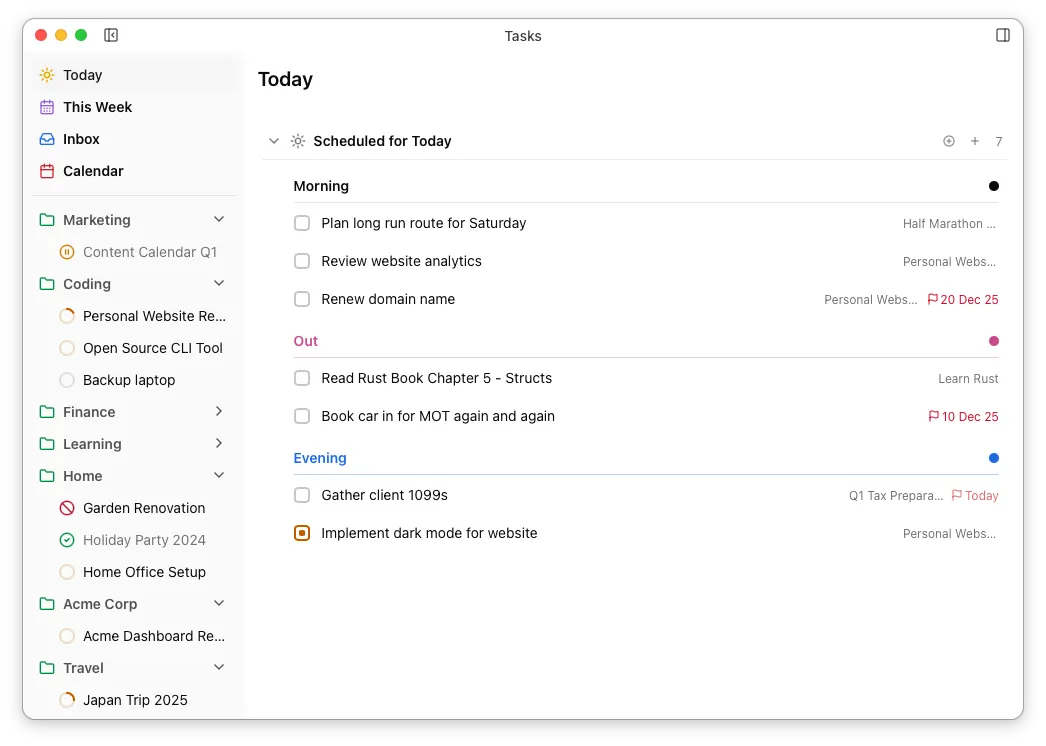The width and height of the screenshot is (1046, 746).
Task: Open This Week view in sidebar
Action: [97, 107]
